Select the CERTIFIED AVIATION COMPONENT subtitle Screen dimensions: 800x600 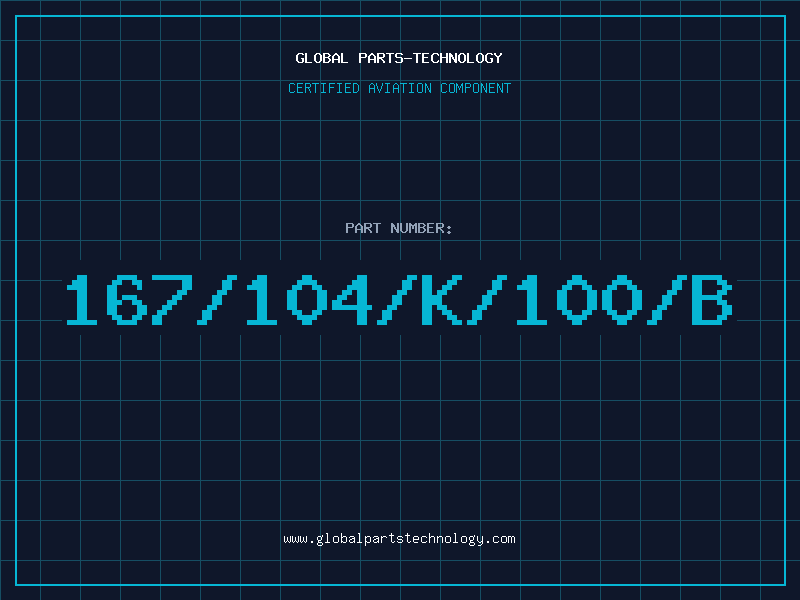pyautogui.click(x=399, y=88)
